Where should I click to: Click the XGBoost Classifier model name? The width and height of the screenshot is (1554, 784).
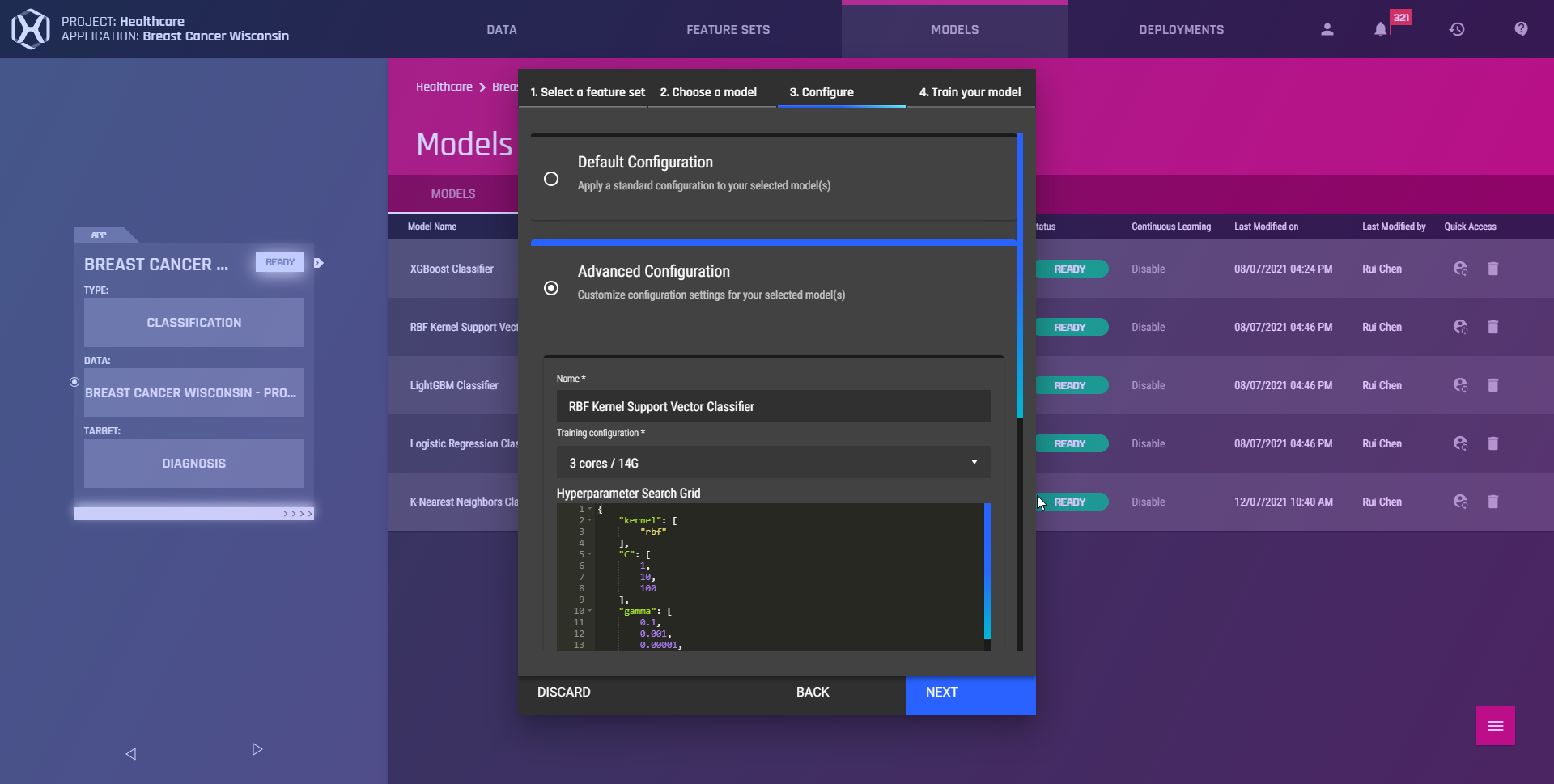452,269
